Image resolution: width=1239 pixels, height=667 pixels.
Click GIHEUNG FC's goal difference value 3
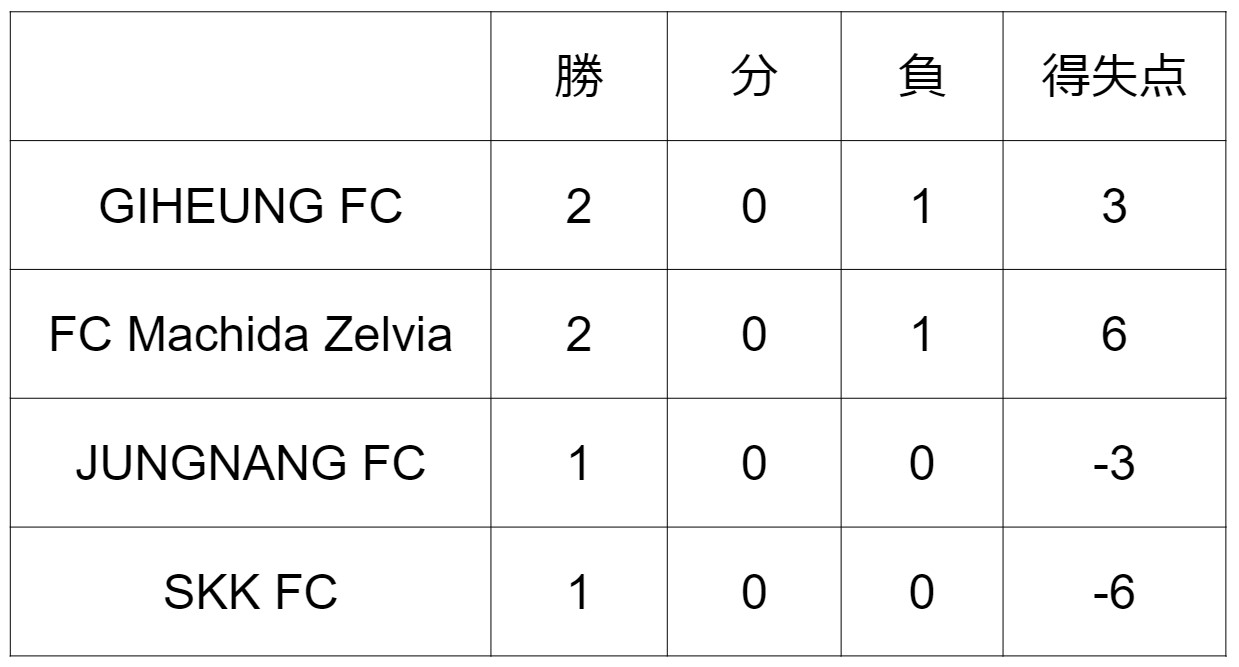coord(1114,206)
